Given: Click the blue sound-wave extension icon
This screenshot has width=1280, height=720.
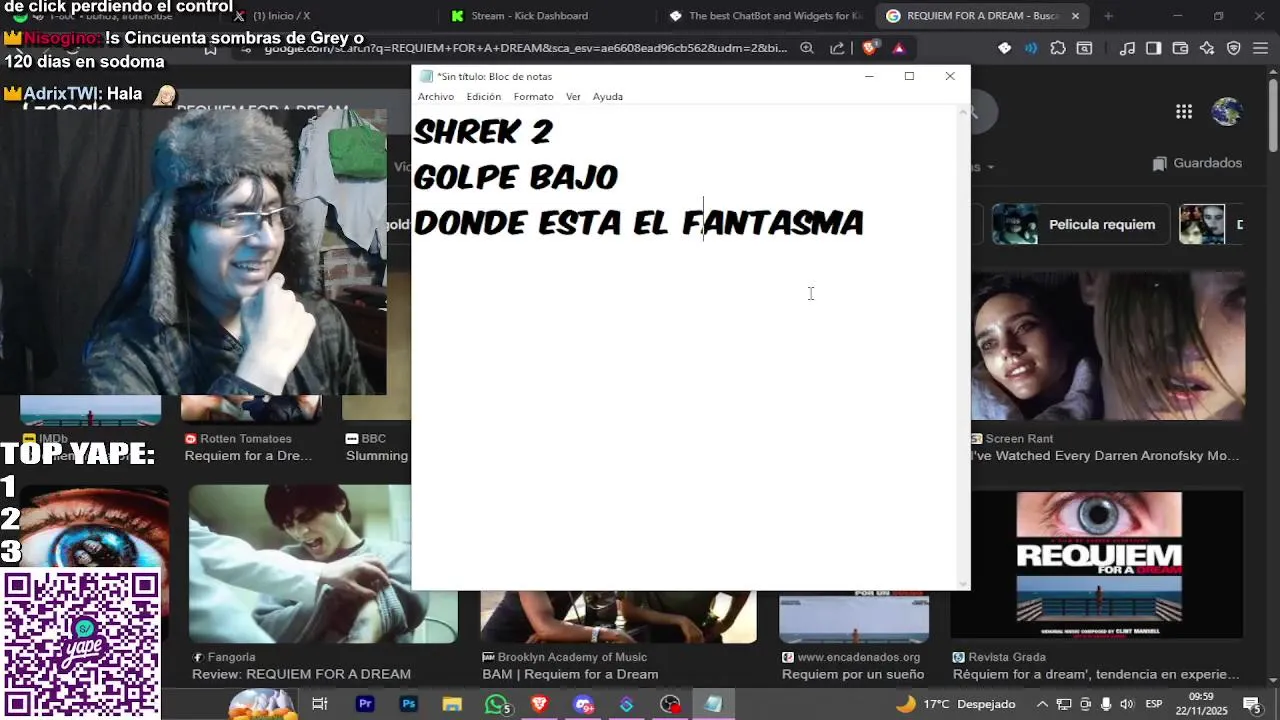Looking at the screenshot, I should [1031, 48].
